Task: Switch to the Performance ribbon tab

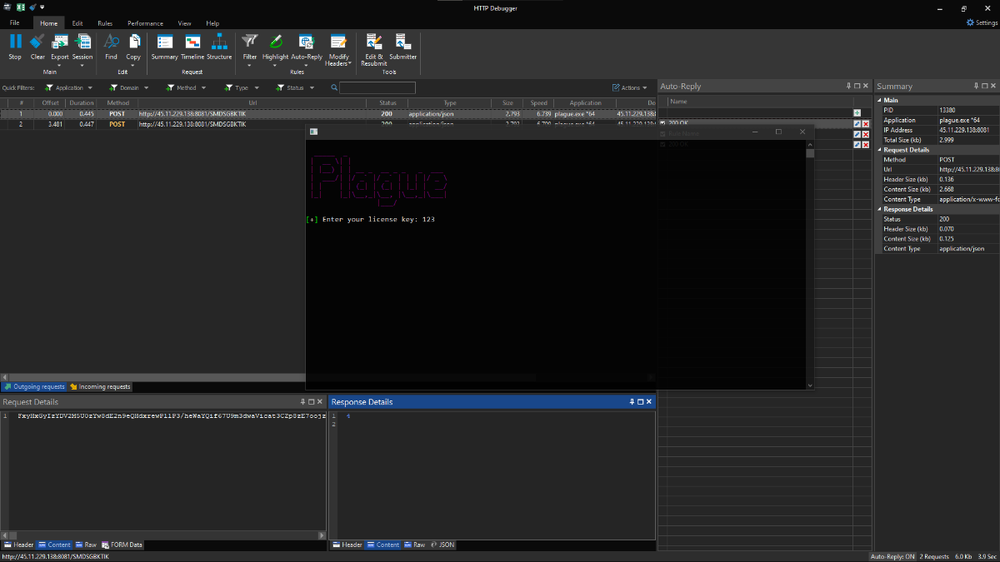Action: click(145, 23)
